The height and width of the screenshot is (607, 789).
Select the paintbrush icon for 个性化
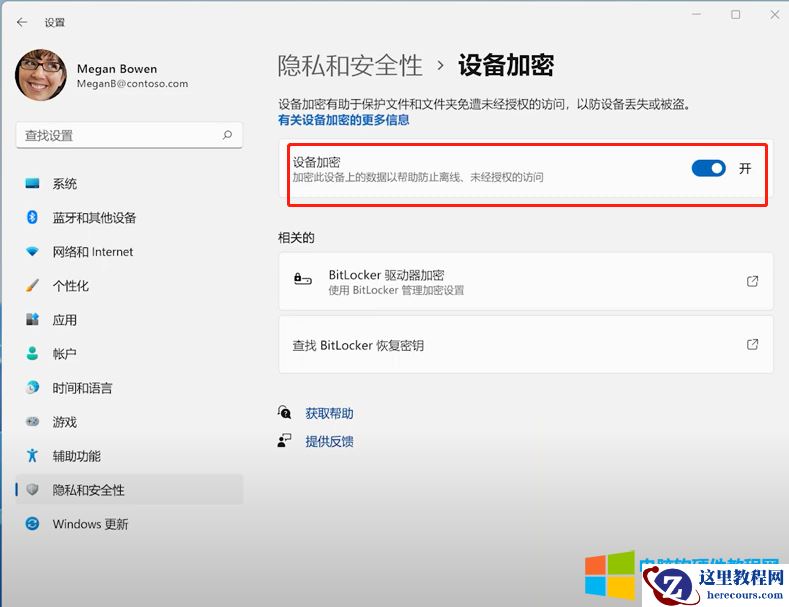32,285
